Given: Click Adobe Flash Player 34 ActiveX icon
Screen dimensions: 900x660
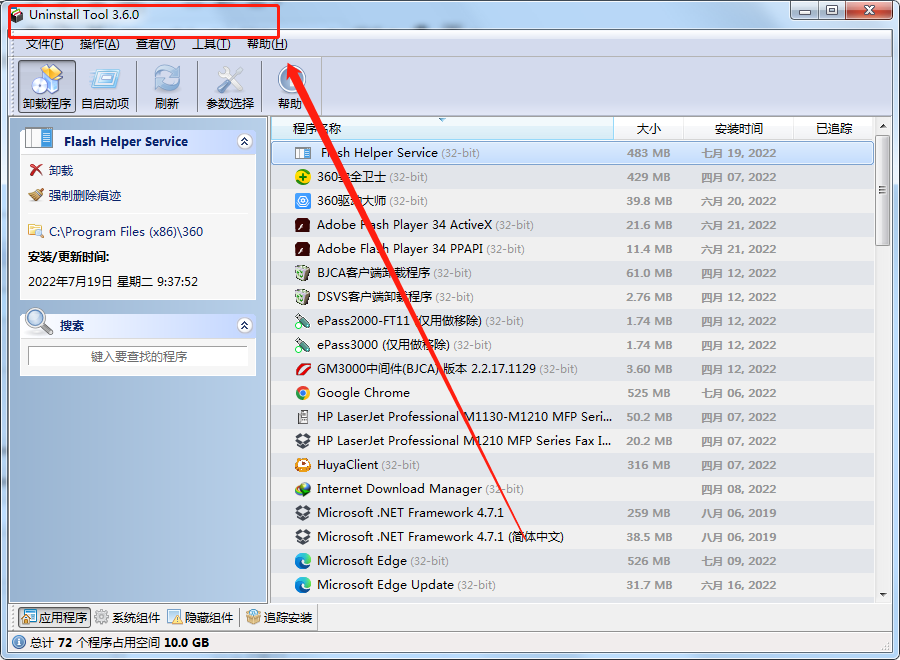Looking at the screenshot, I should [x=302, y=225].
